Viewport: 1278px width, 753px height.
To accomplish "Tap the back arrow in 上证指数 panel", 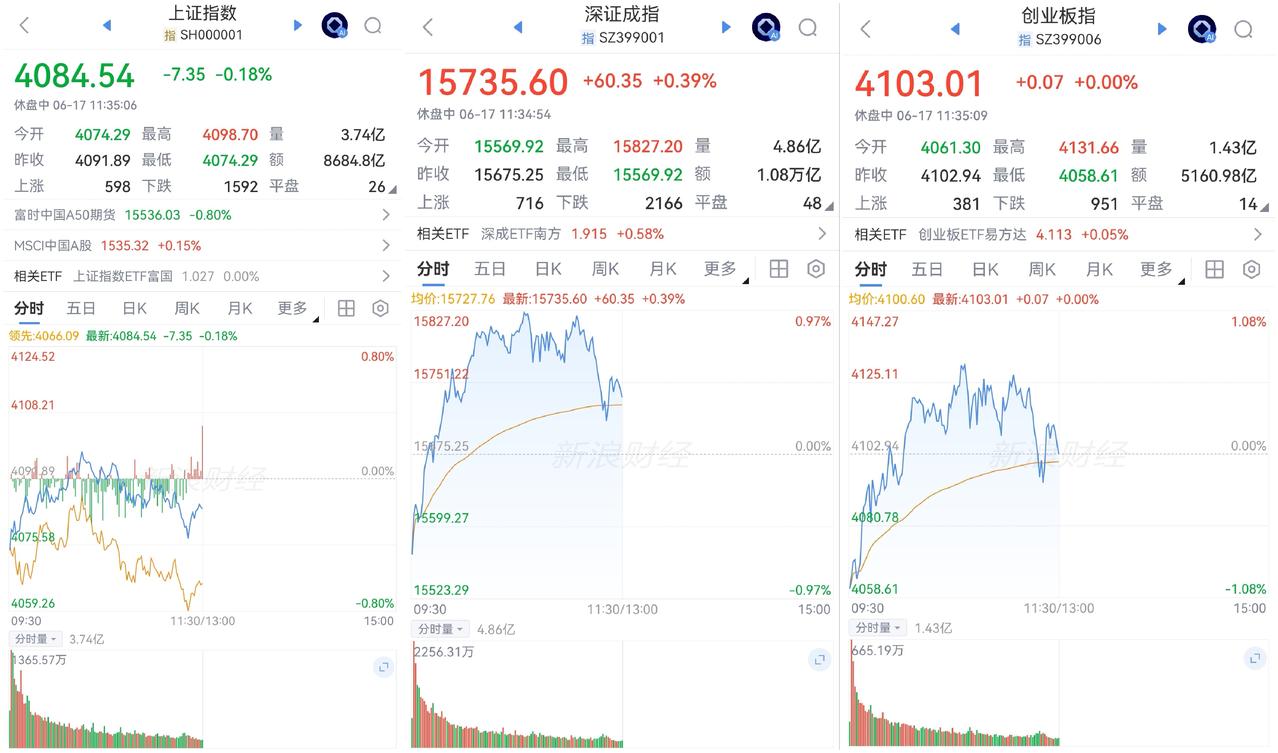I will pyautogui.click(x=25, y=26).
